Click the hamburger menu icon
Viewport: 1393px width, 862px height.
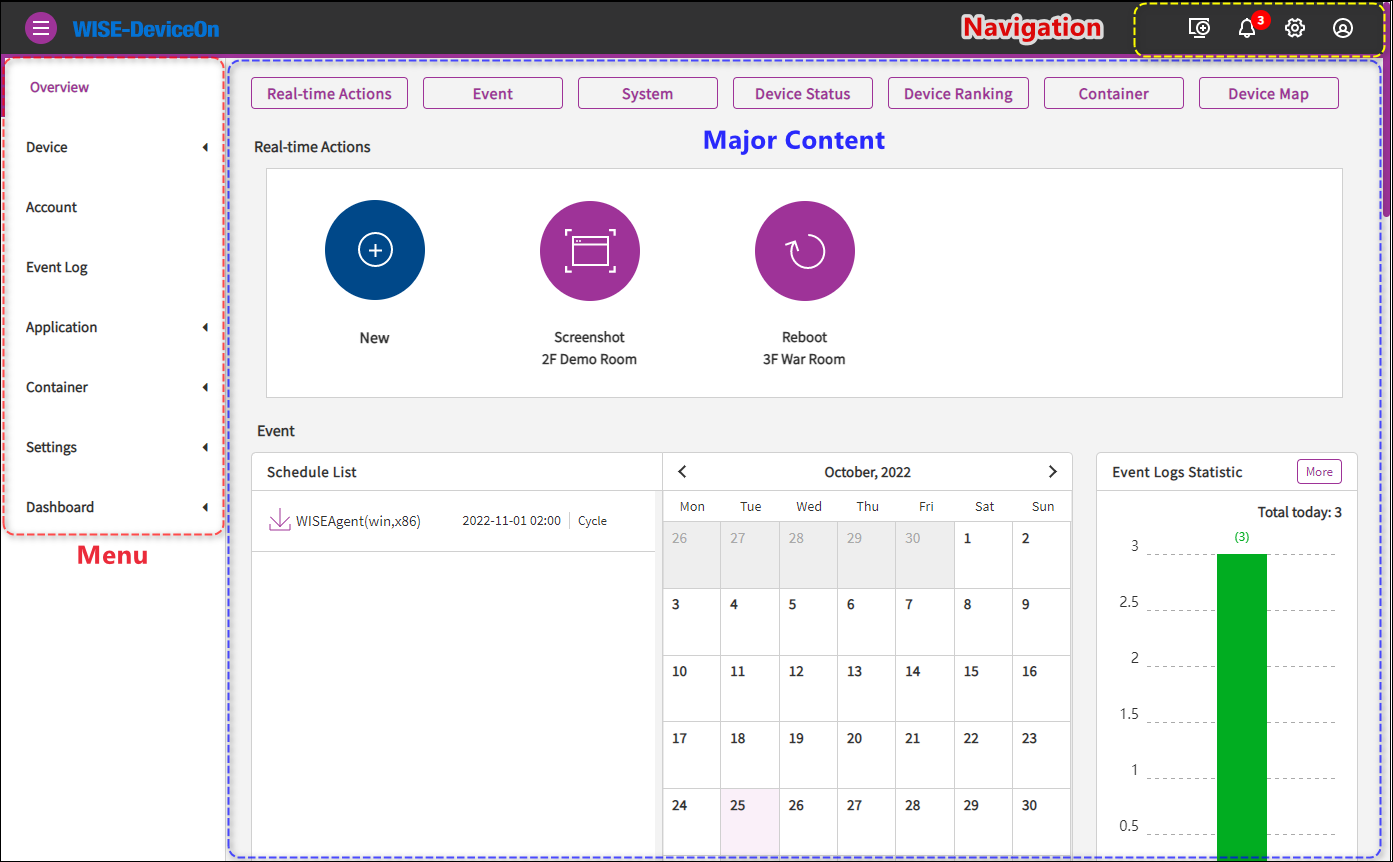coord(41,28)
